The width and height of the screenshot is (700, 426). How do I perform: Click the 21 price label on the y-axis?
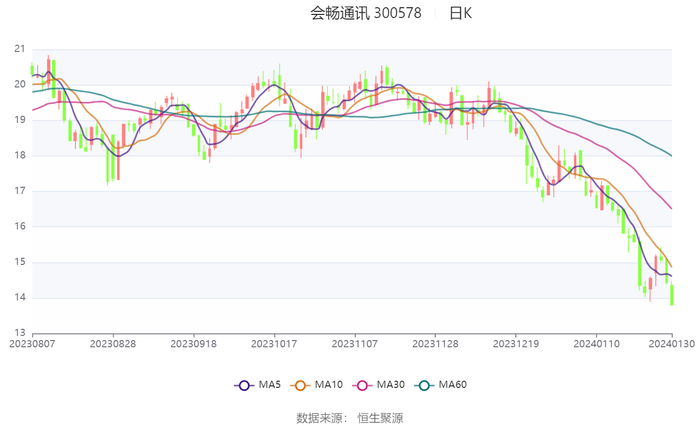point(20,49)
